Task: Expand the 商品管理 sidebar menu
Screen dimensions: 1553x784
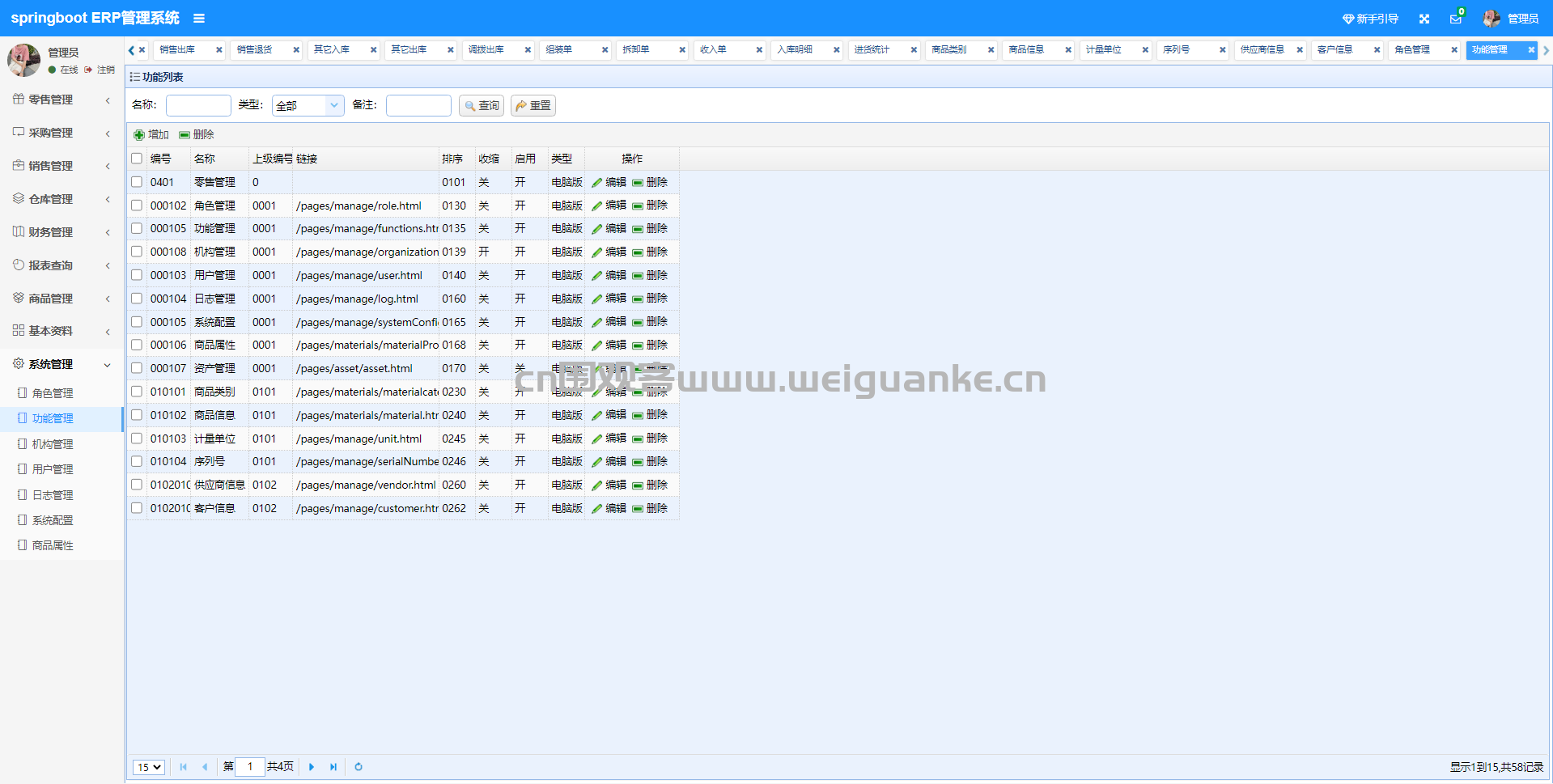Action: coord(62,299)
